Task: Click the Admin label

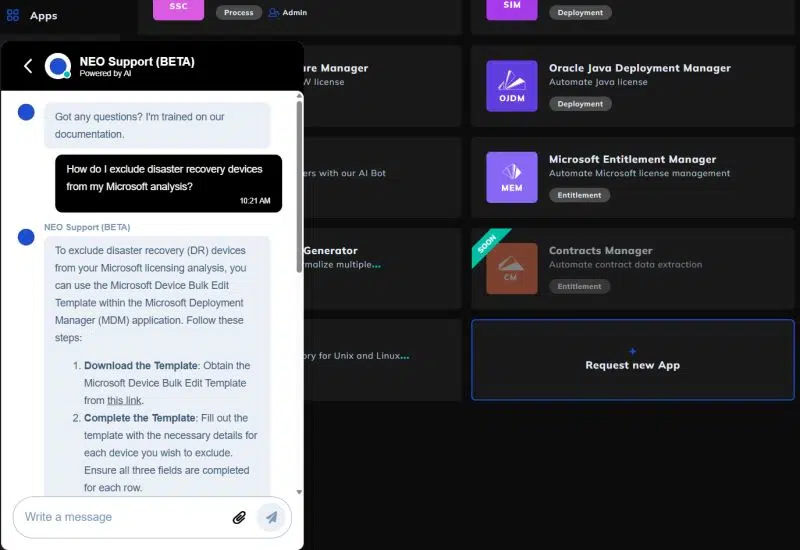Action: 295,12
